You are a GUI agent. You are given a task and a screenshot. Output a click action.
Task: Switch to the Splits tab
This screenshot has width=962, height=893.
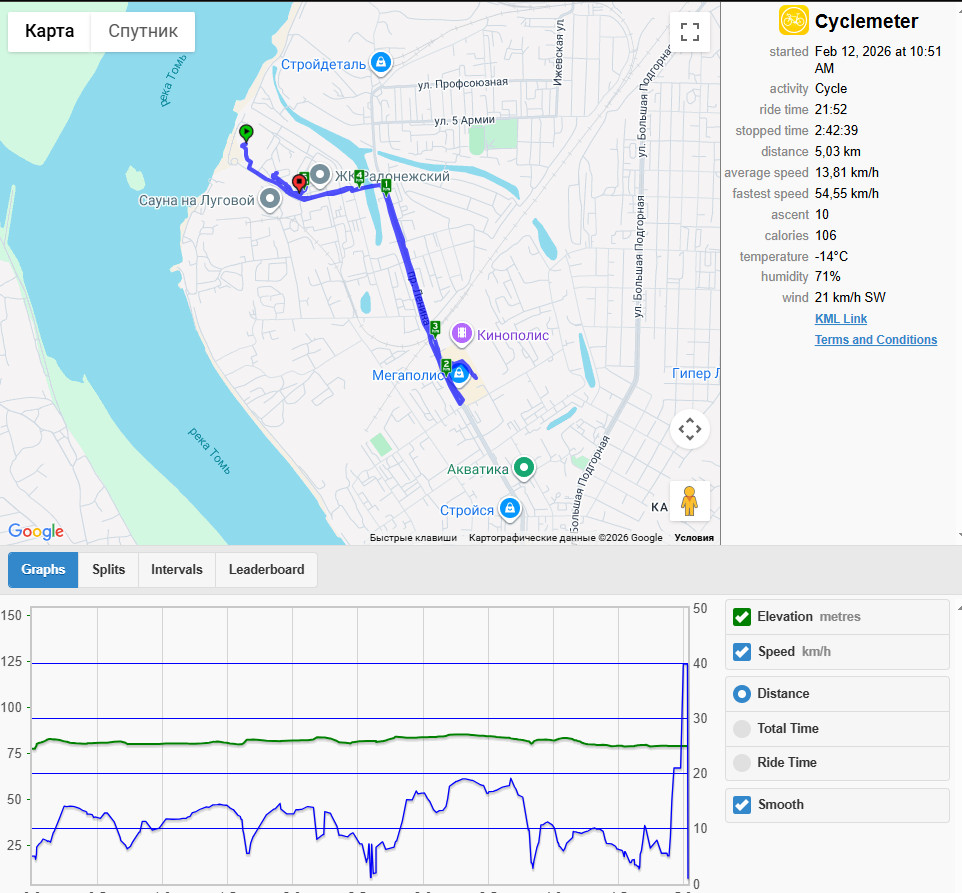tap(109, 570)
